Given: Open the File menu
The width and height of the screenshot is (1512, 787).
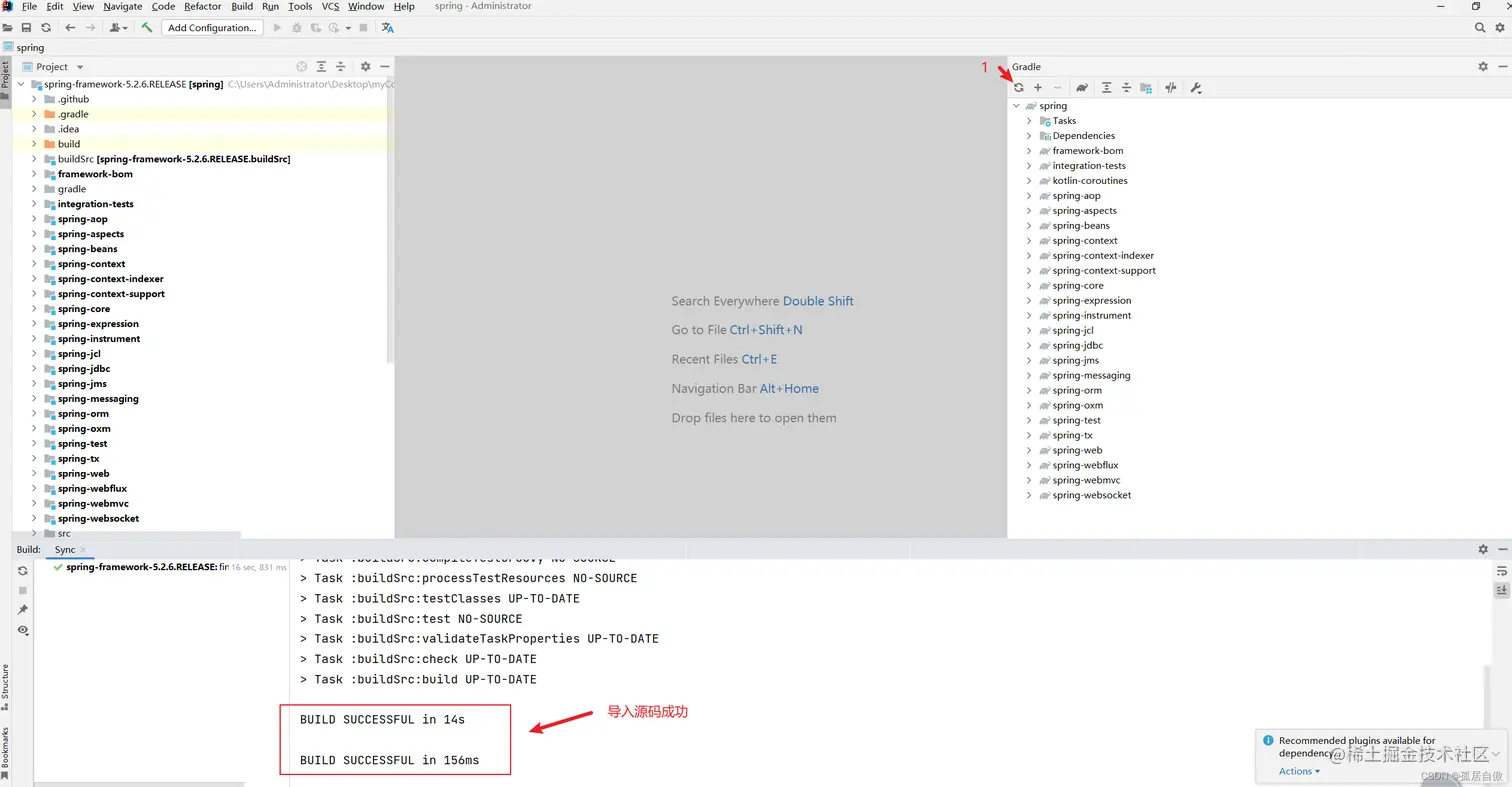Looking at the screenshot, I should (29, 6).
